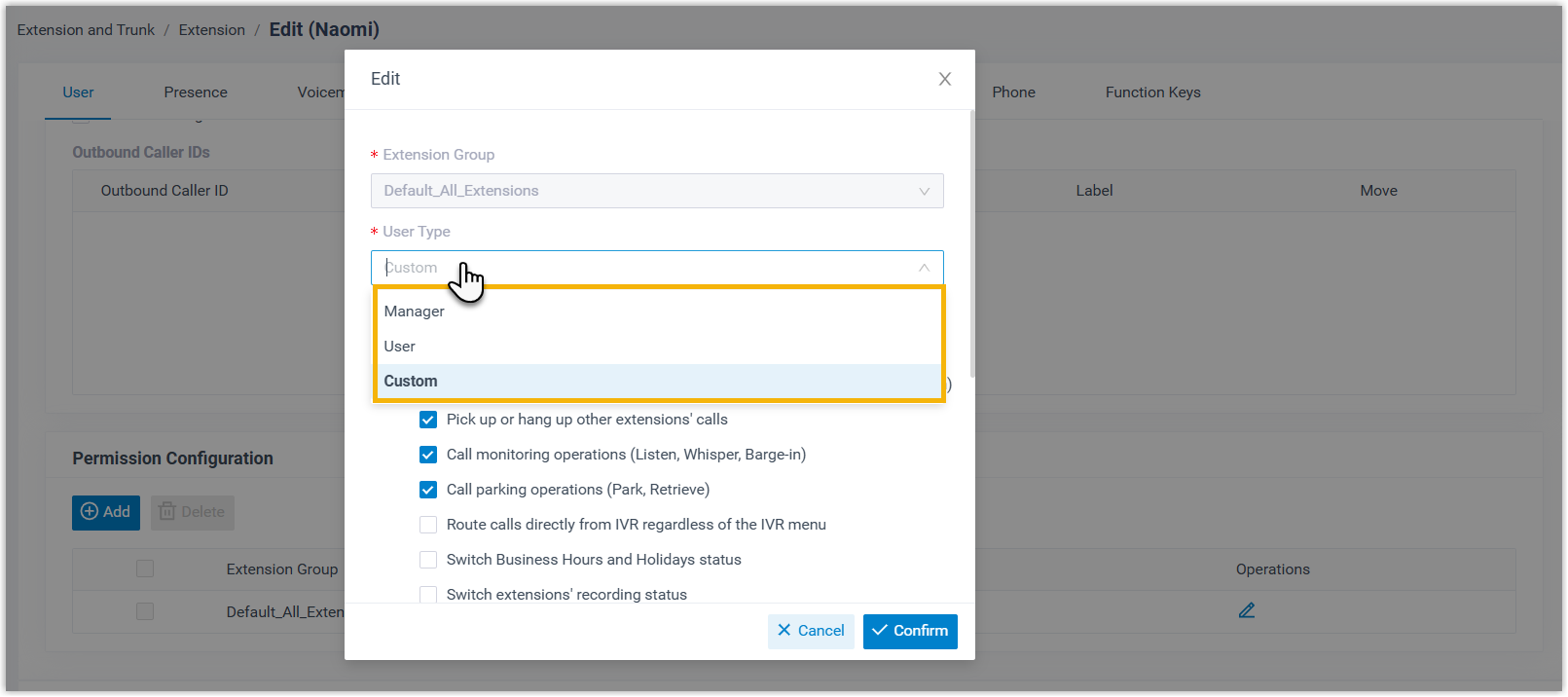Uncheck Call parking operations checkbox
Screen dimensions: 1568x697
(428, 490)
